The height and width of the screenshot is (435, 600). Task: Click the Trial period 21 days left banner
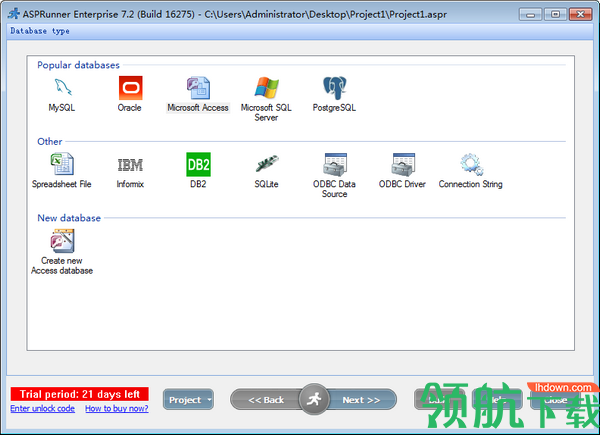pyautogui.click(x=80, y=394)
